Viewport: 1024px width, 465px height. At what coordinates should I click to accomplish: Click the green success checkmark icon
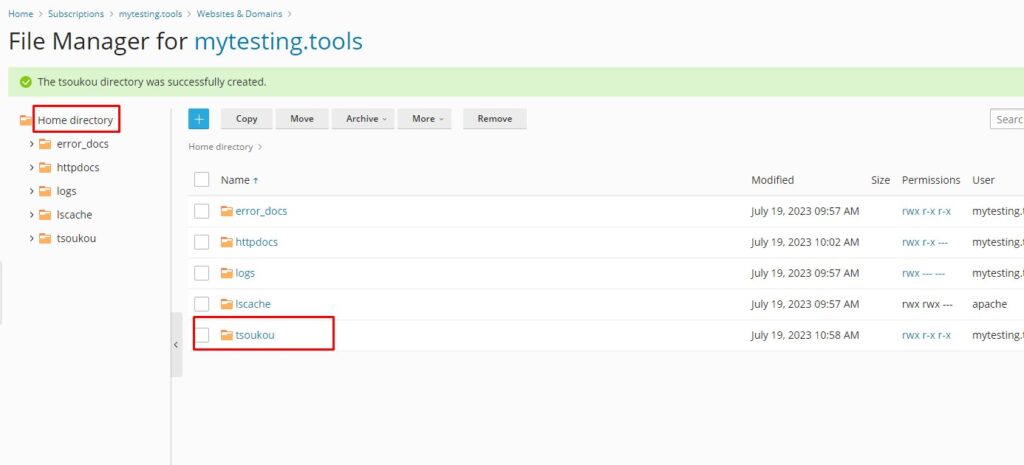tap(26, 82)
